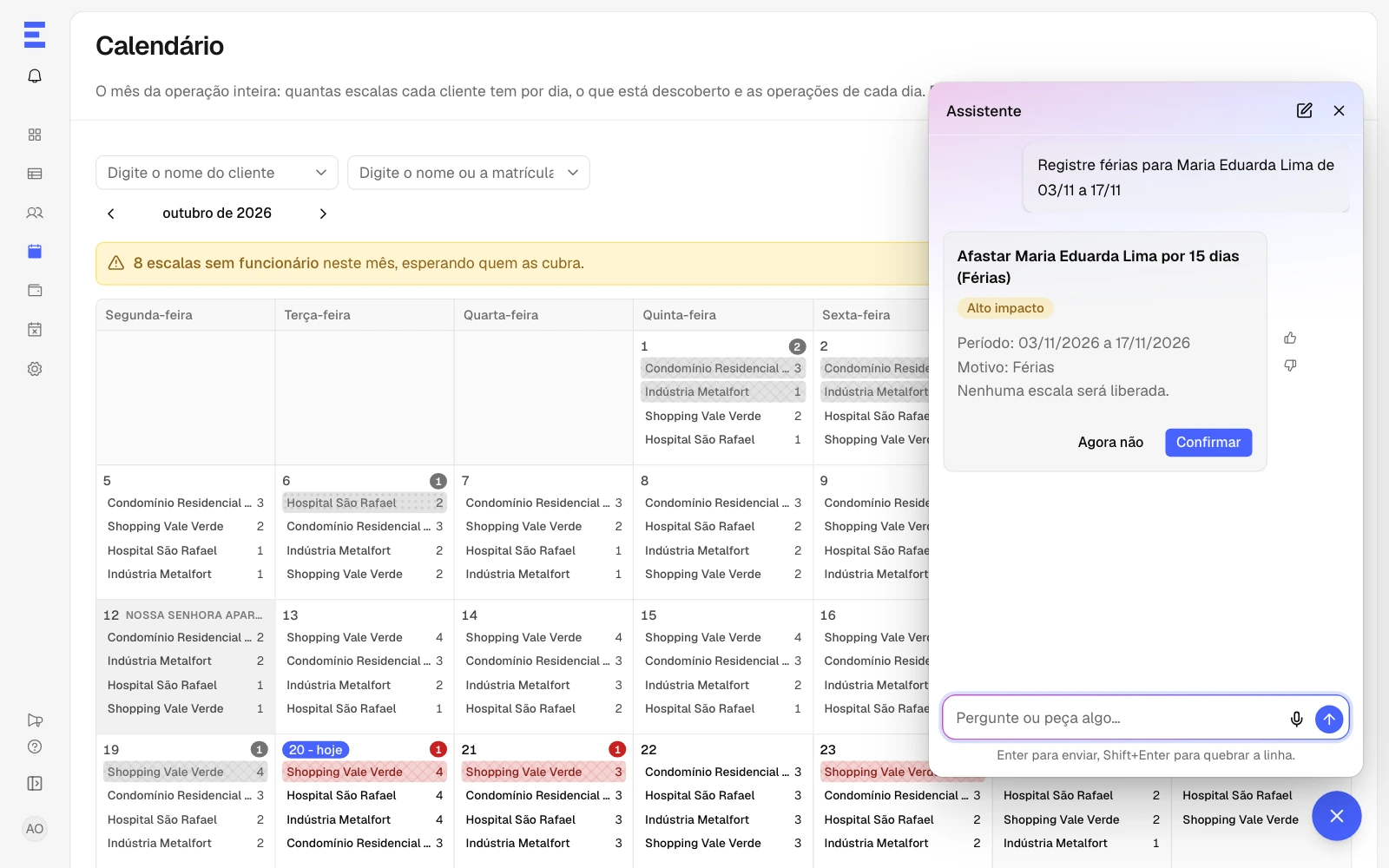Image resolution: width=1389 pixels, height=868 pixels.
Task: Click the app logo at top left
Action: click(35, 35)
